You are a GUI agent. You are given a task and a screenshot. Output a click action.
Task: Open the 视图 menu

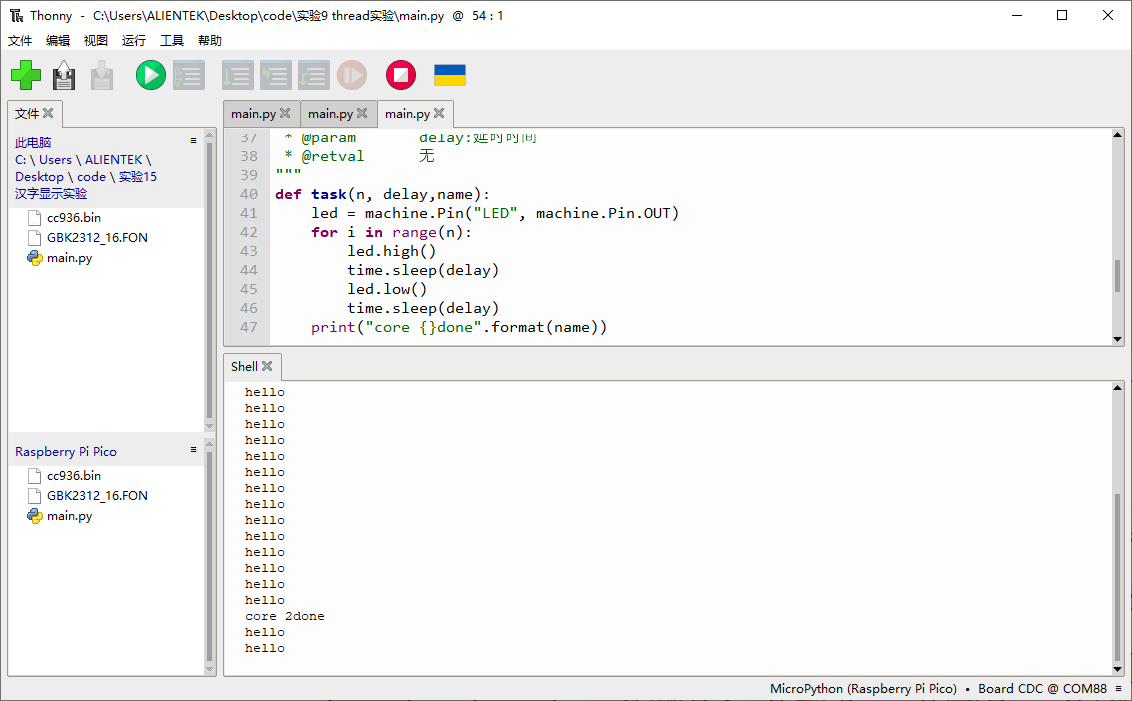pyautogui.click(x=96, y=40)
